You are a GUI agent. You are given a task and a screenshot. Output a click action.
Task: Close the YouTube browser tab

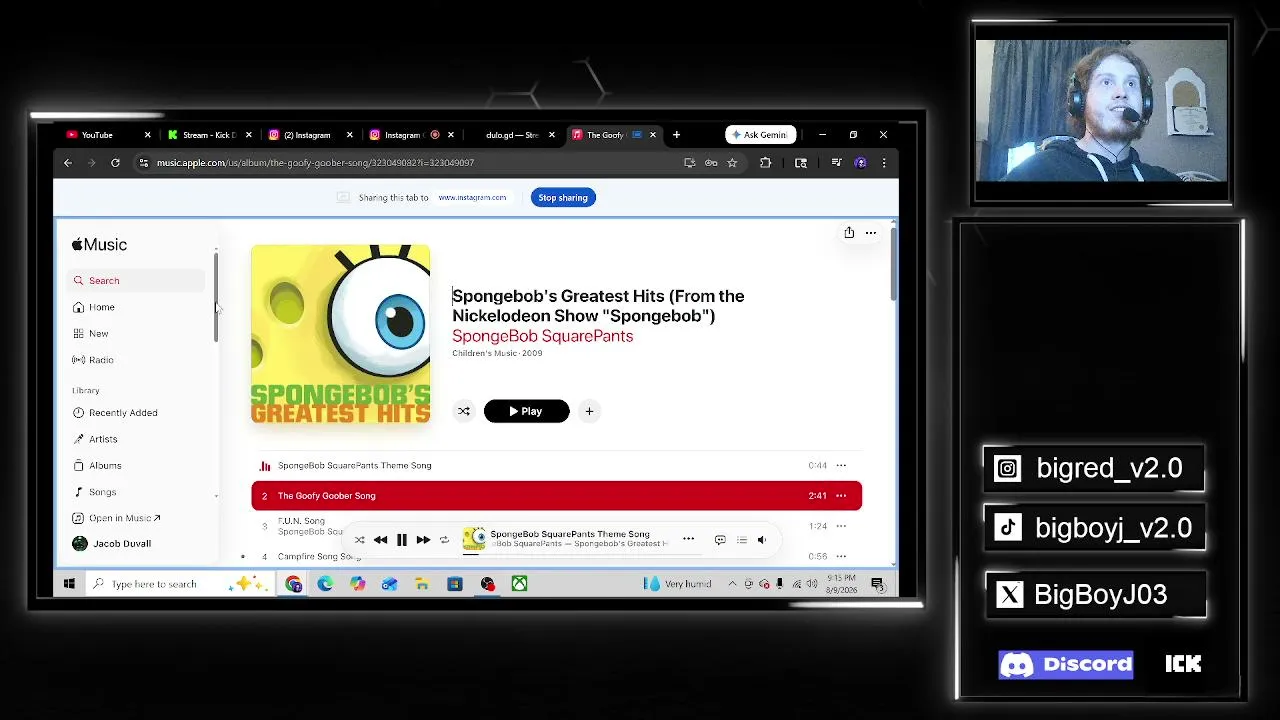(148, 135)
